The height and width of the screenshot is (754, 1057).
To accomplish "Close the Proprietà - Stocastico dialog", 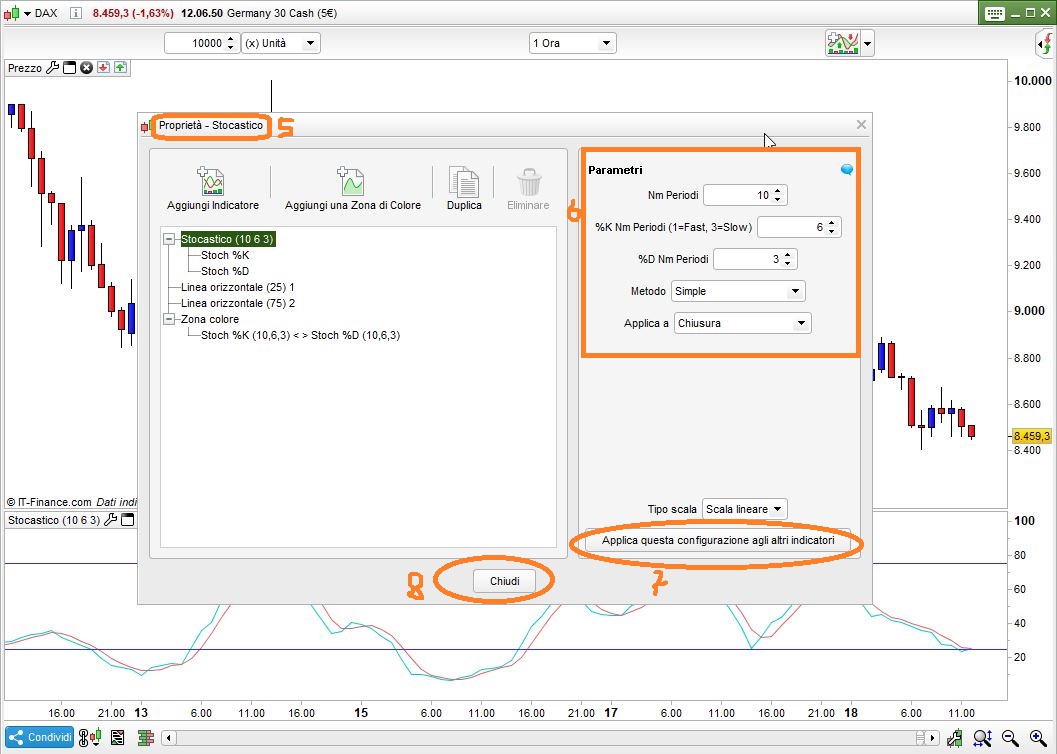I will click(861, 125).
